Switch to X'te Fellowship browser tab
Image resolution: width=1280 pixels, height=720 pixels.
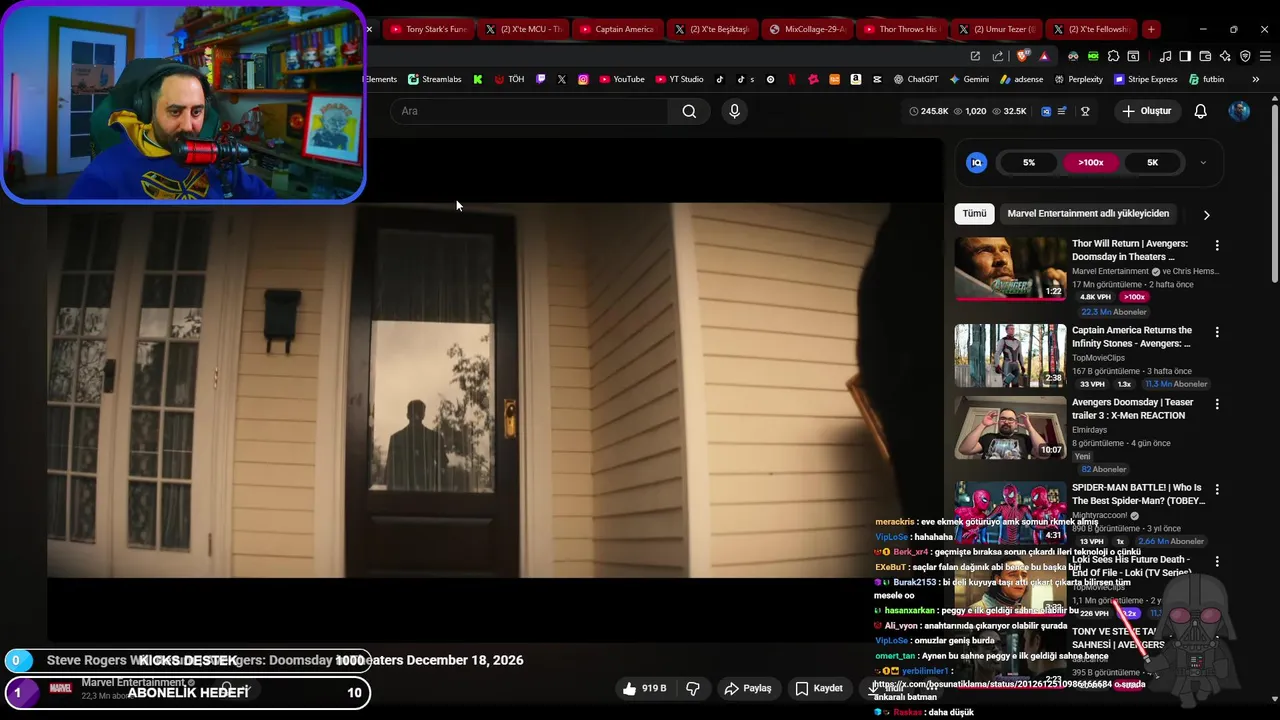pos(1090,29)
